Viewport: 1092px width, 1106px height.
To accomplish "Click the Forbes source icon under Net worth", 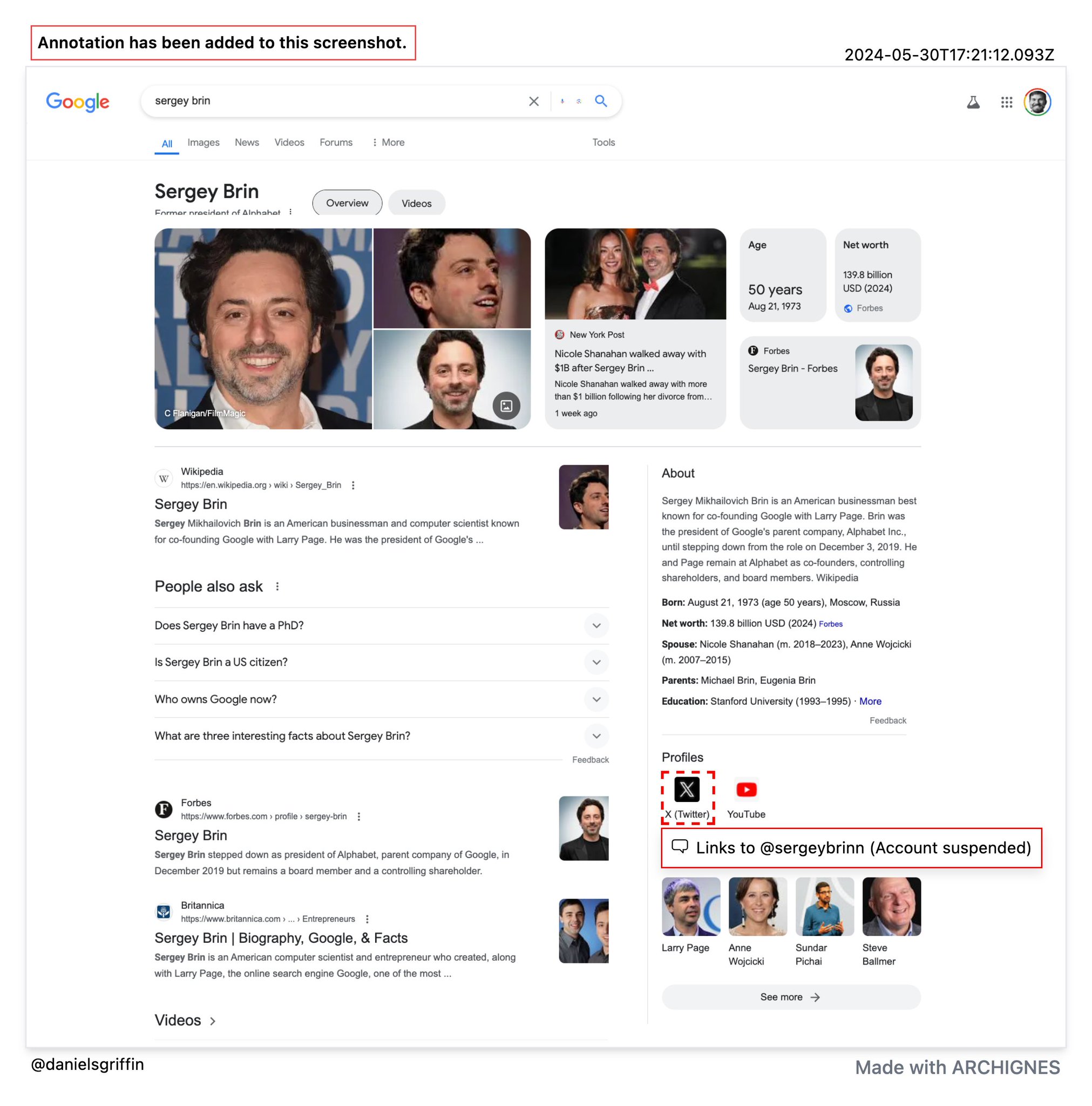I will 847,308.
